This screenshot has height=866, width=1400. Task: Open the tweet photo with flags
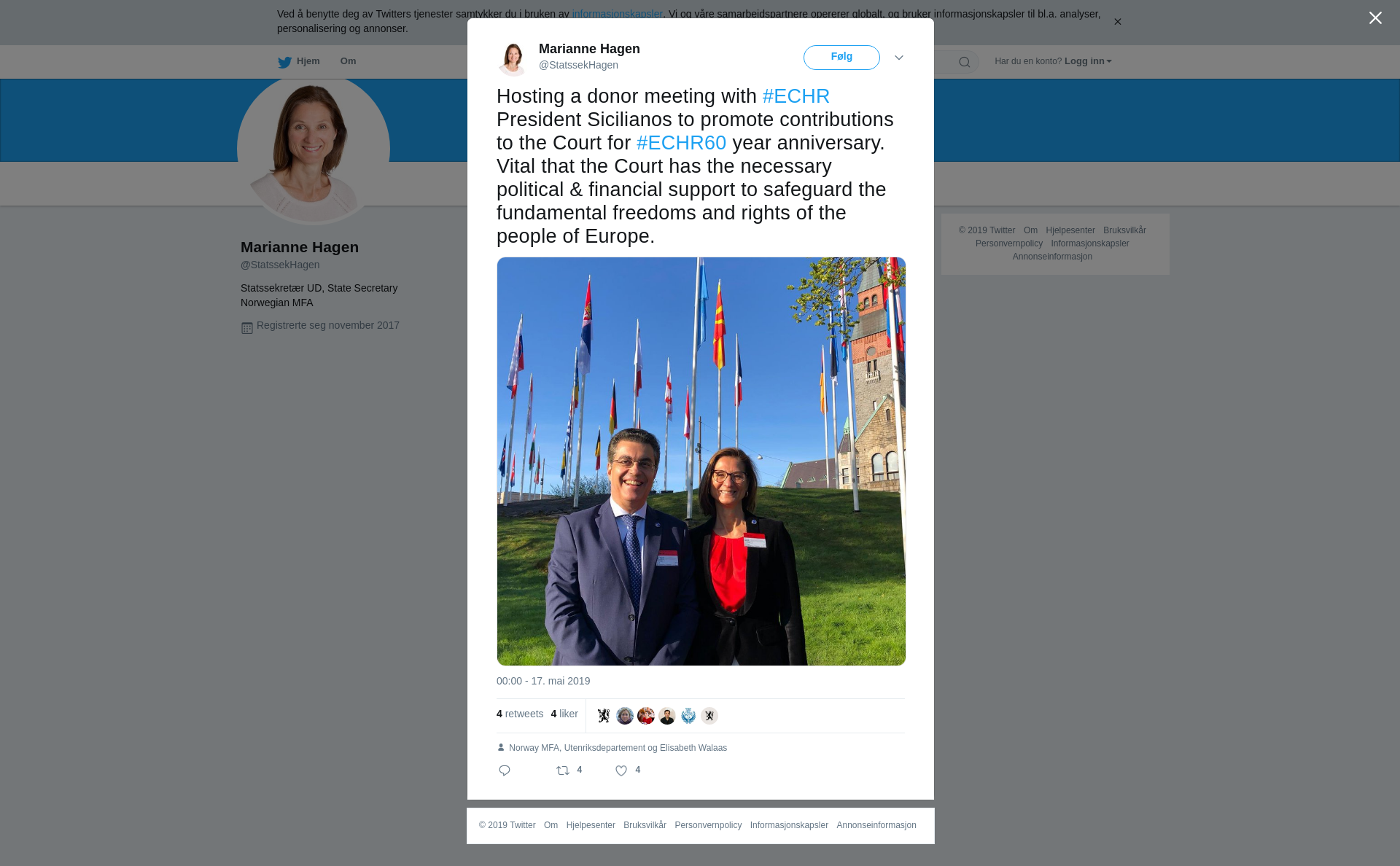701,461
